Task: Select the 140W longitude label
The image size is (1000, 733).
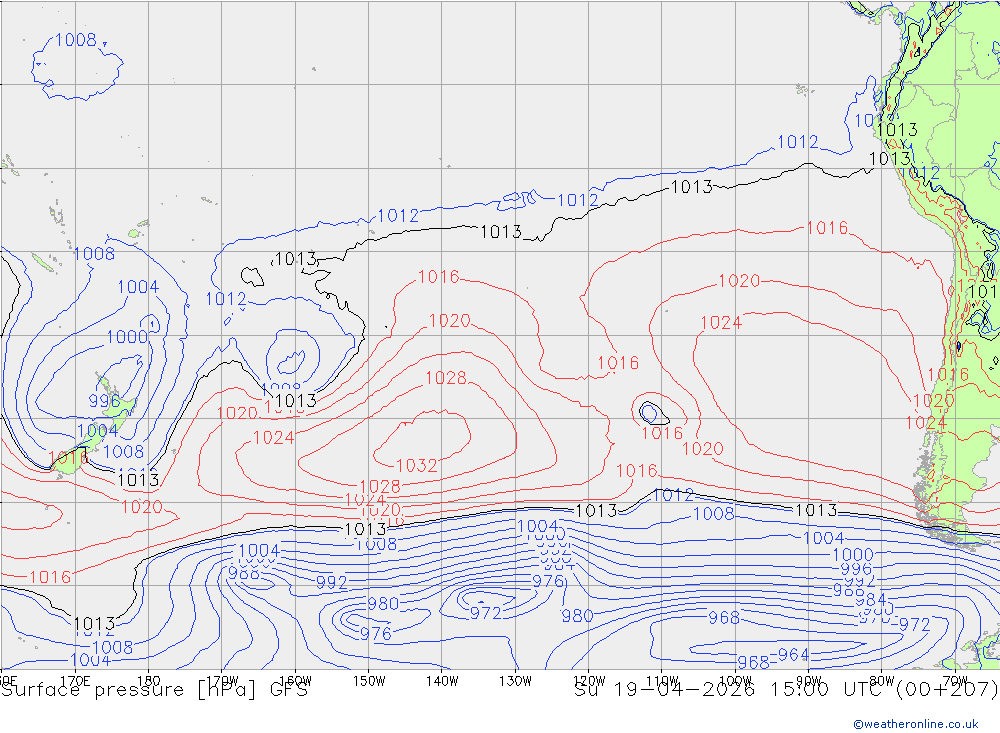Action: 442,681
